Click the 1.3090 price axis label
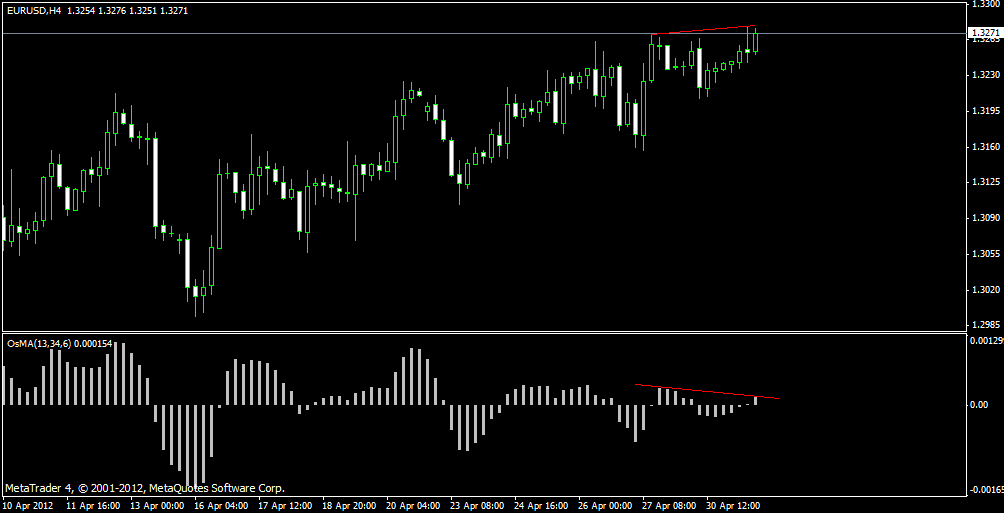This screenshot has height=513, width=1004. tap(985, 218)
